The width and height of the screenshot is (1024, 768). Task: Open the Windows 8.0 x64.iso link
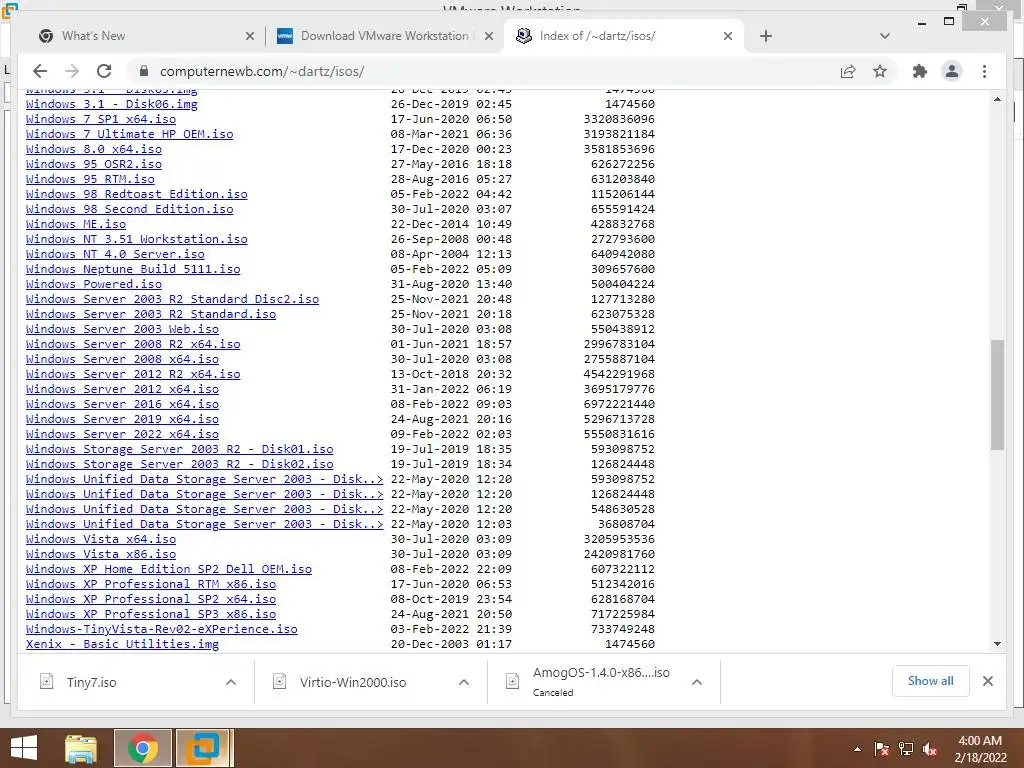pos(93,150)
